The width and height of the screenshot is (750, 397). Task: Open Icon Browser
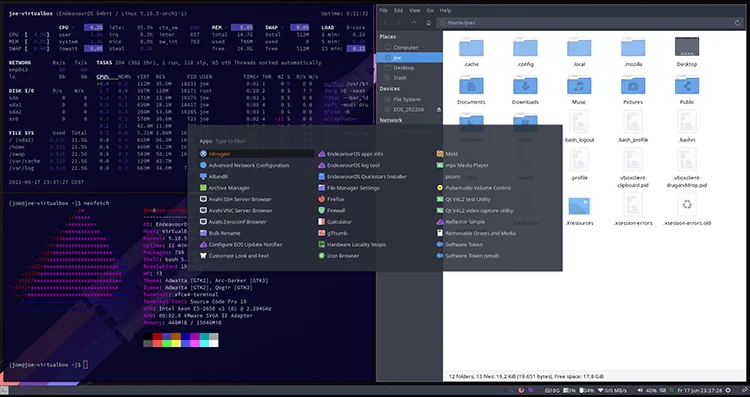tap(339, 256)
